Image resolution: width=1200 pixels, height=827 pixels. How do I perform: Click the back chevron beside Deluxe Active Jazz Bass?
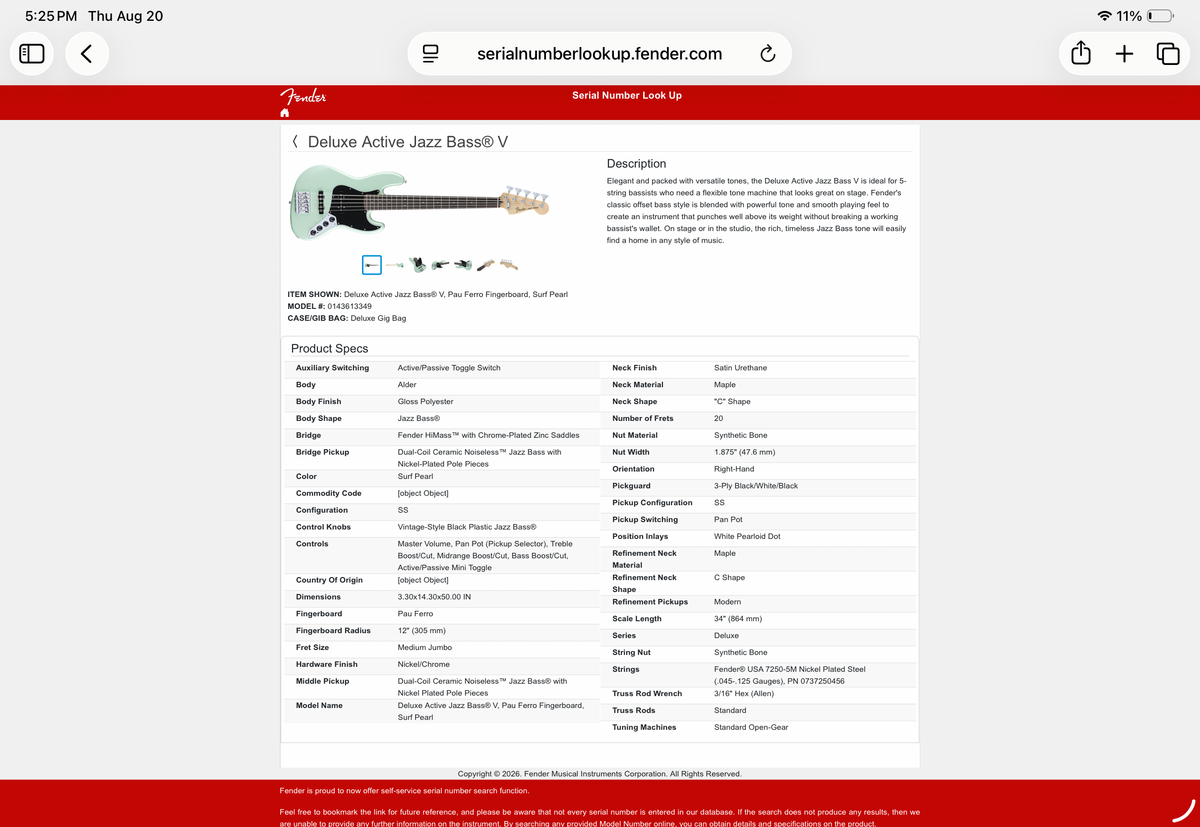click(295, 142)
